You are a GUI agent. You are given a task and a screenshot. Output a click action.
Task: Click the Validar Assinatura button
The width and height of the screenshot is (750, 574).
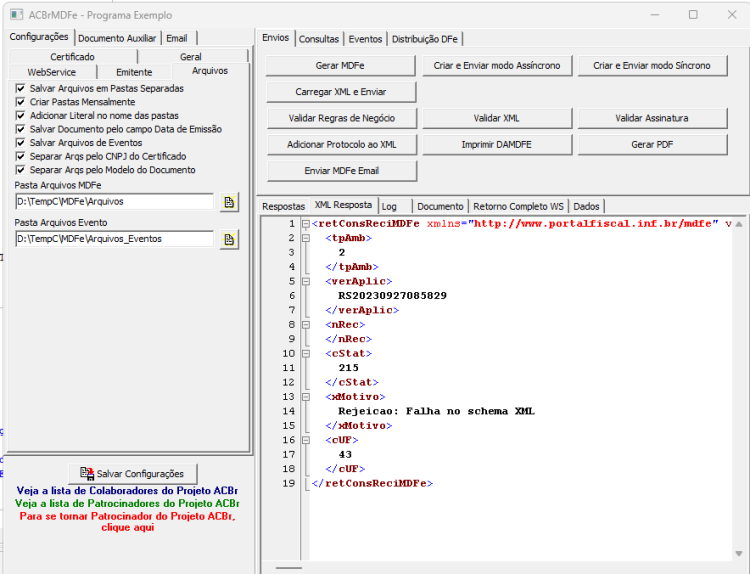click(x=652, y=118)
